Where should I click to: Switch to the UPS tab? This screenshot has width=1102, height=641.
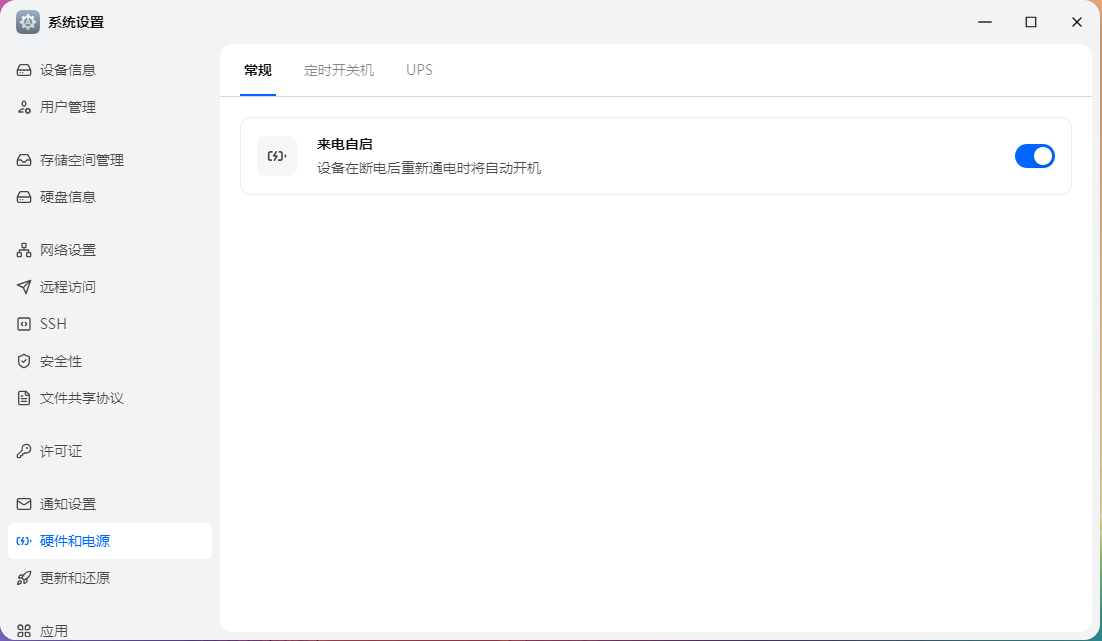click(419, 70)
